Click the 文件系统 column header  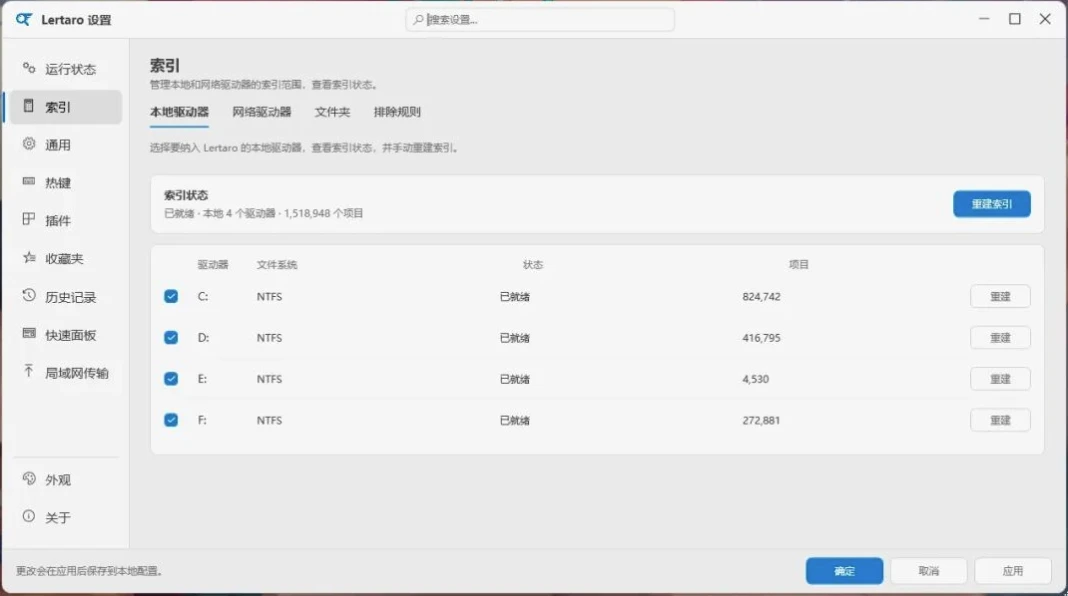277,264
